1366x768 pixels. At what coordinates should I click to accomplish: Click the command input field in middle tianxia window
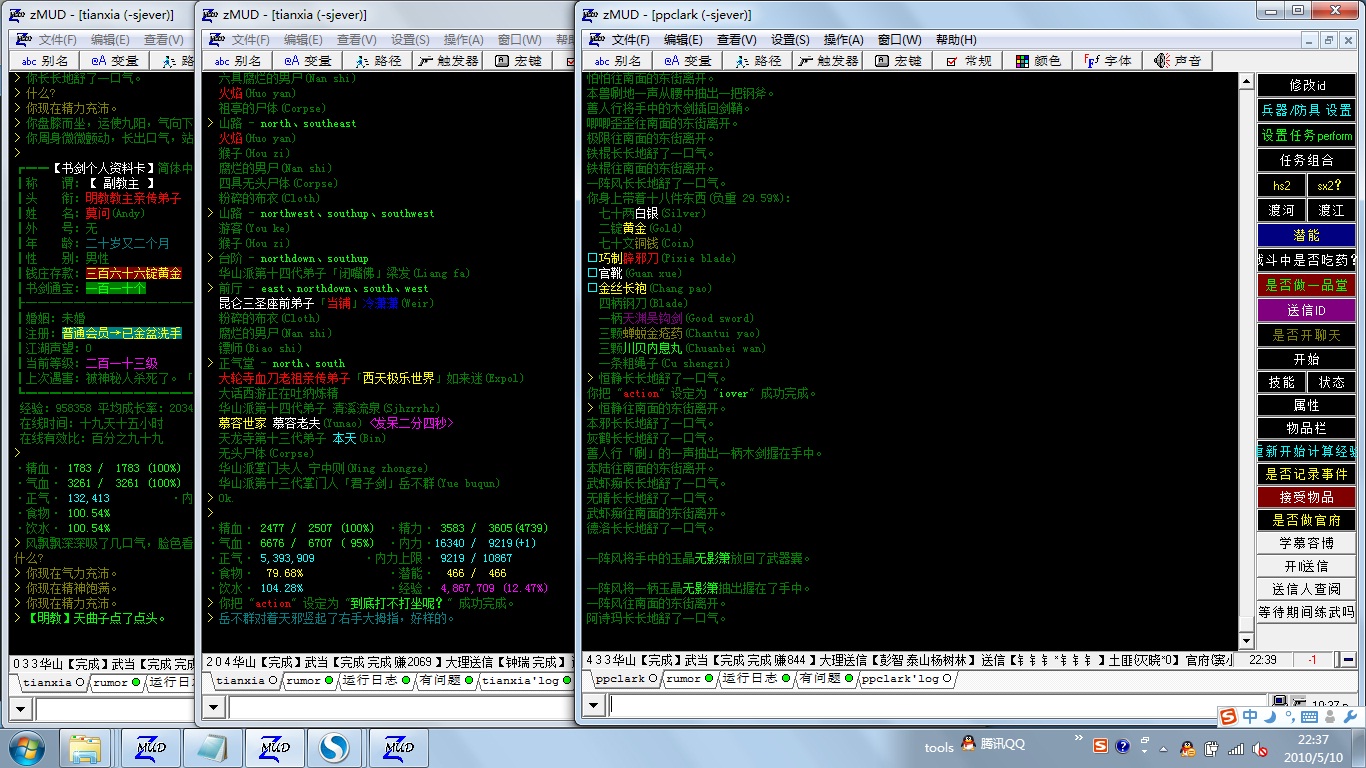point(400,707)
